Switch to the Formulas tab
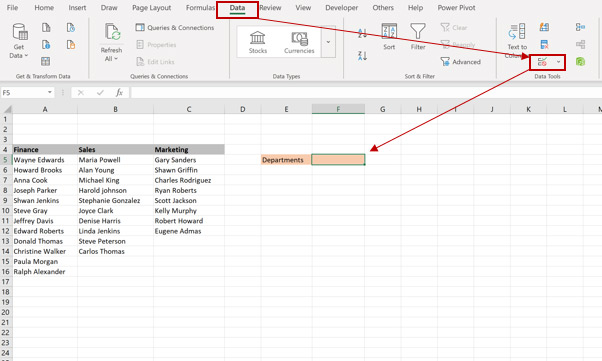This screenshot has height=361, width=602. pos(200,8)
